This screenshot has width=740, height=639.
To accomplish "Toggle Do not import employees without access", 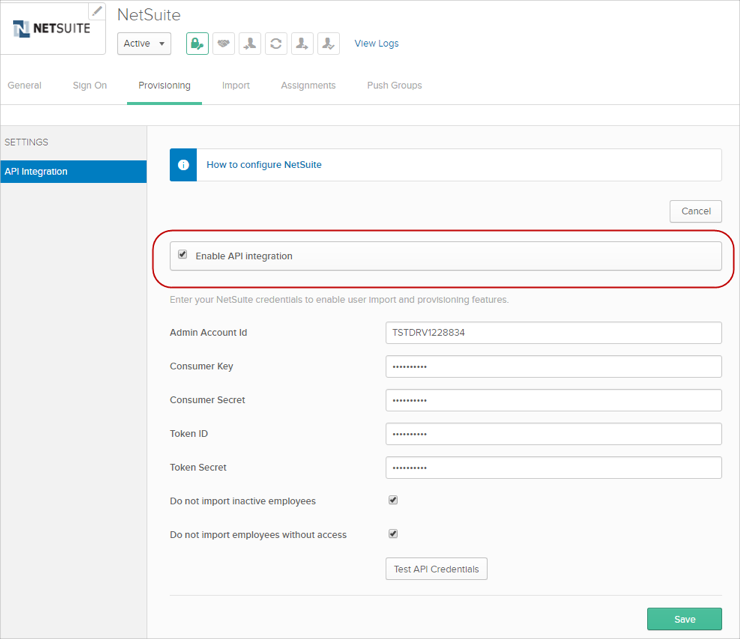I will pos(393,534).
